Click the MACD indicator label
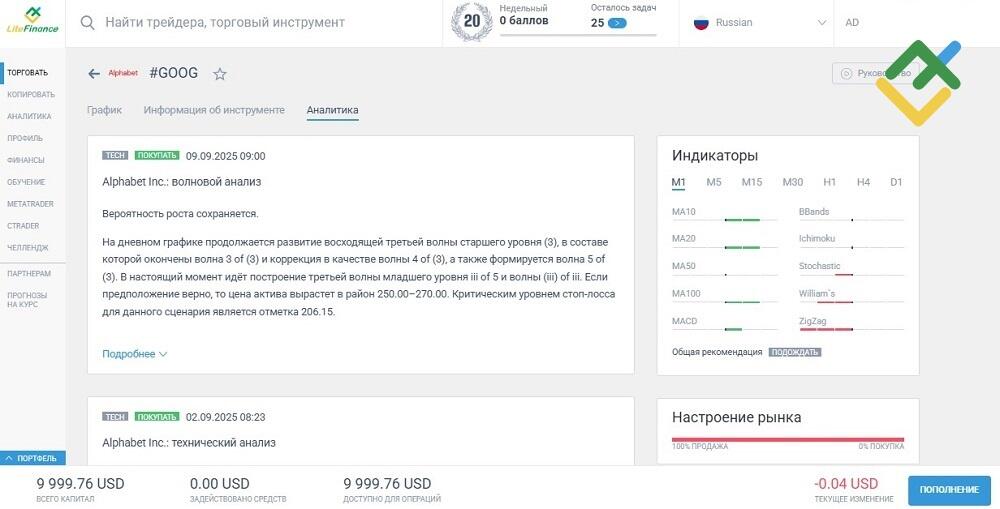Viewport: 1000px width, 509px height. click(x=684, y=321)
